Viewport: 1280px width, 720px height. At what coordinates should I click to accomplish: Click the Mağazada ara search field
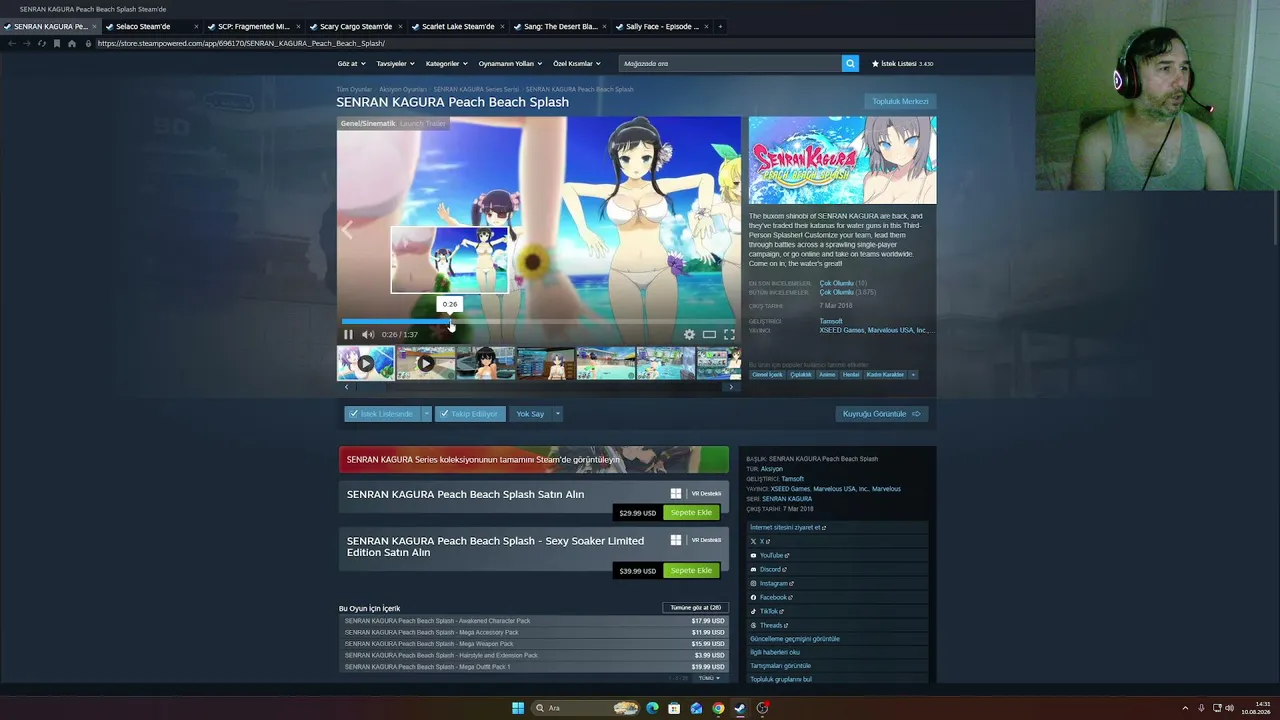coord(730,63)
